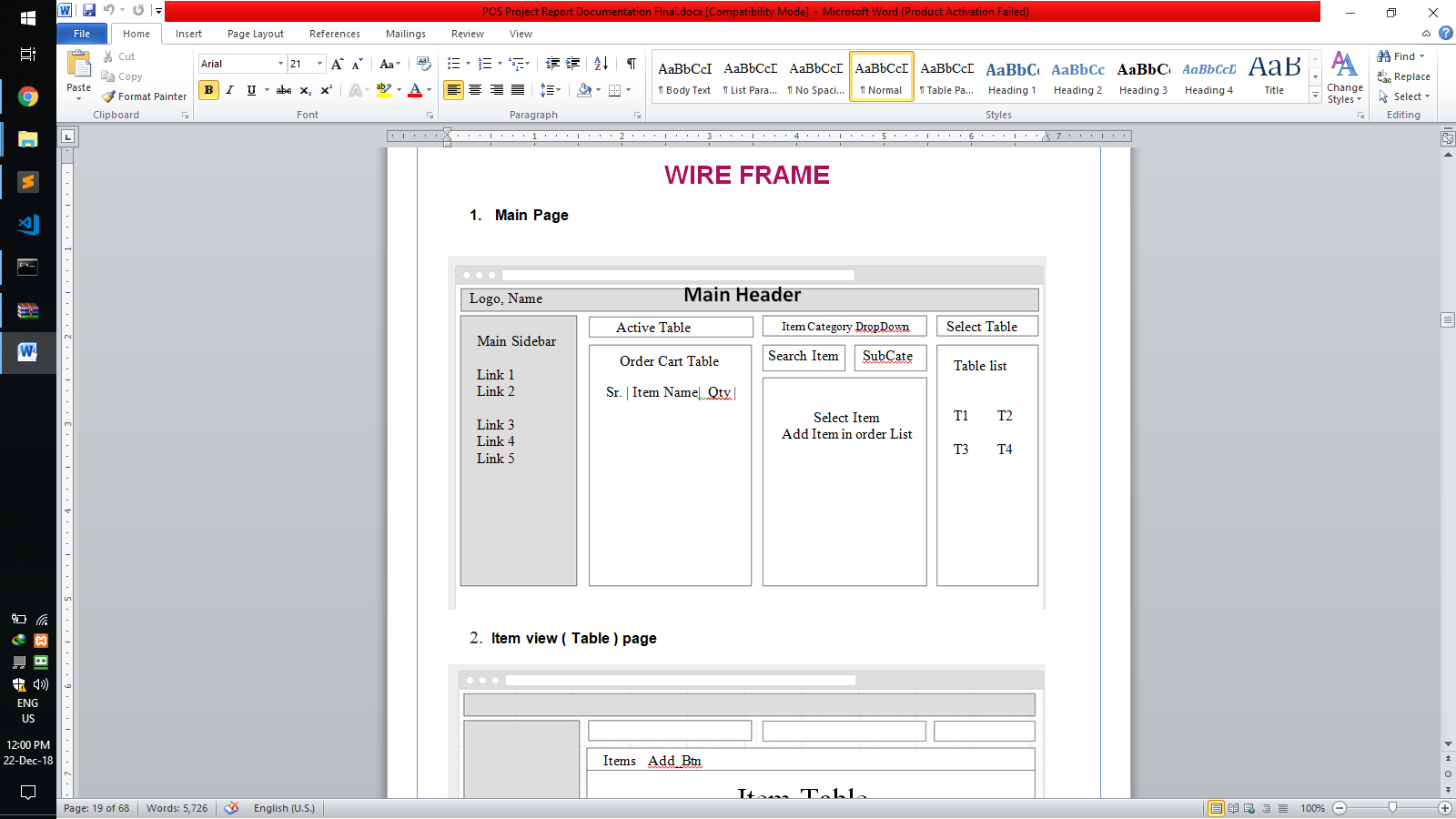Viewport: 1456px width, 819px height.
Task: Toggle Italic formatting
Action: [229, 90]
